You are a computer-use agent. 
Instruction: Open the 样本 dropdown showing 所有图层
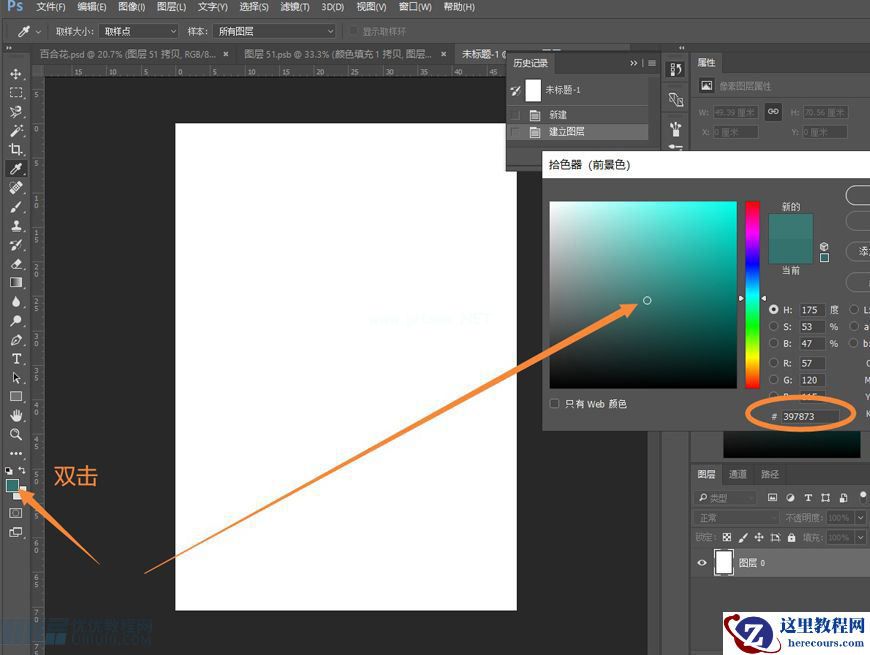coord(272,31)
